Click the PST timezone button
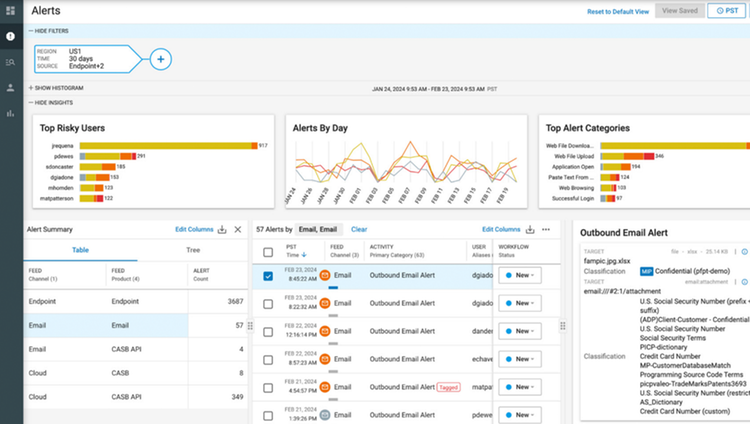 tap(727, 11)
